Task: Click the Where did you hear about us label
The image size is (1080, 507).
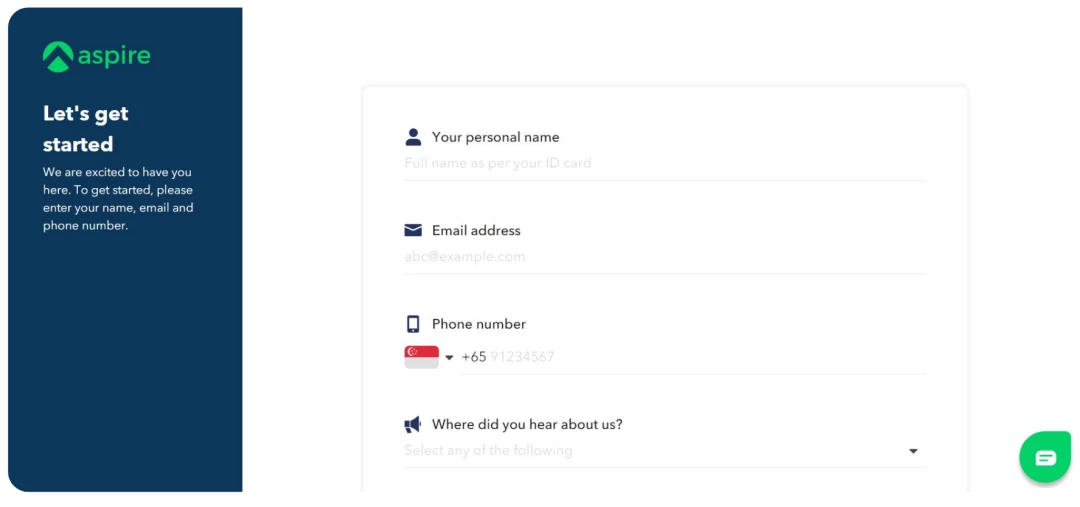Action: (527, 424)
